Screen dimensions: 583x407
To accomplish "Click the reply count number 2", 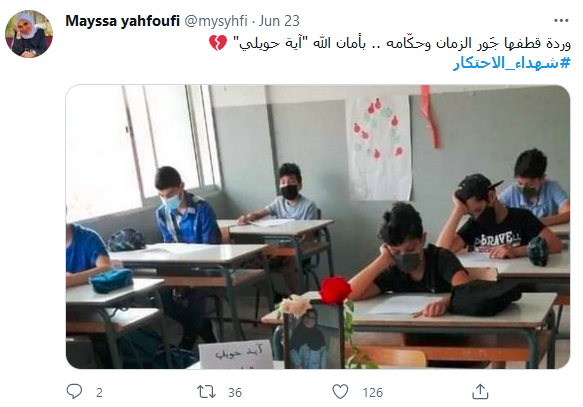I will 99,393.
